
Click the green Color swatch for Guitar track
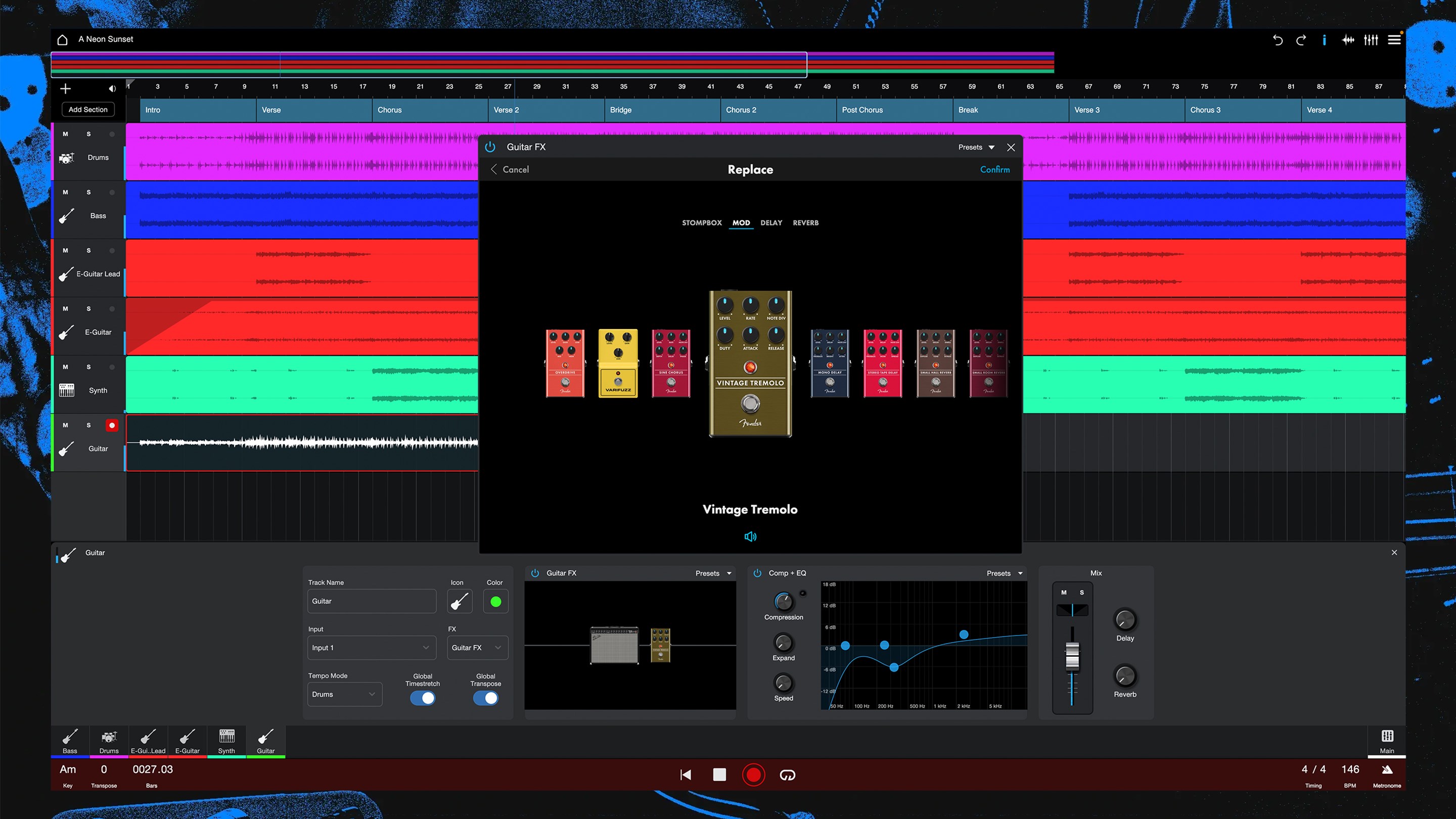click(x=495, y=601)
